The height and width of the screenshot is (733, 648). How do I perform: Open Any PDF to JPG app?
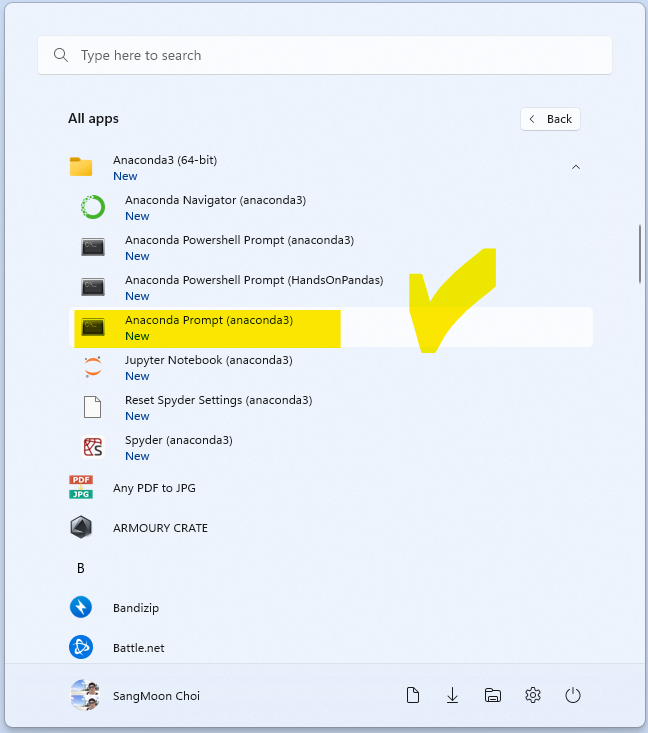[x=331, y=488]
